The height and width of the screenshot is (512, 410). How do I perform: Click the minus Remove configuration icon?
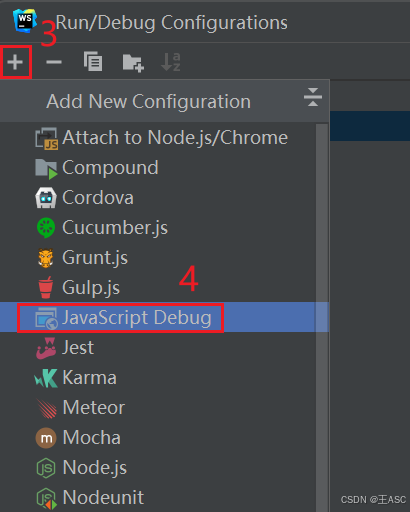point(54,62)
